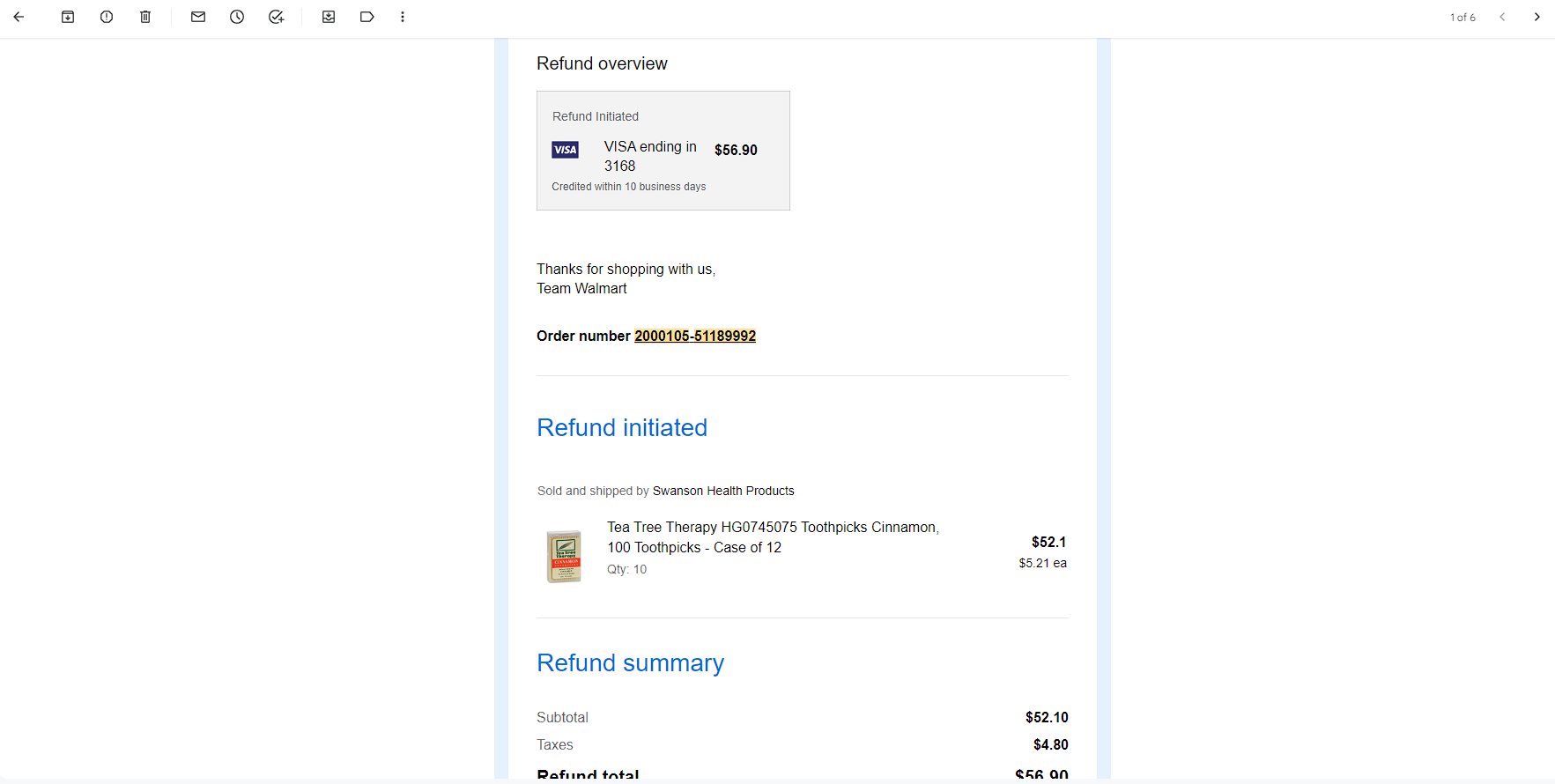Go to the older email arrow
This screenshot has width=1555, height=784.
click(1536, 17)
